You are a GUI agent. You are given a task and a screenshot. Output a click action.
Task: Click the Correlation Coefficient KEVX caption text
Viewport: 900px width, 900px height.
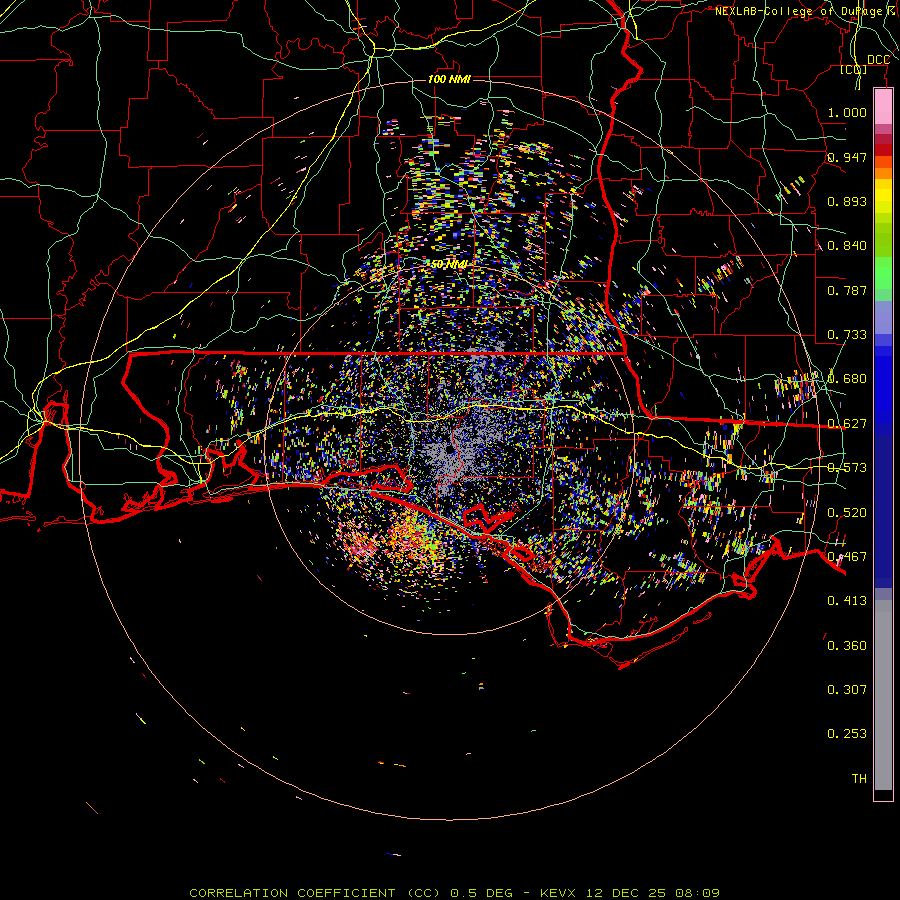tap(455, 893)
